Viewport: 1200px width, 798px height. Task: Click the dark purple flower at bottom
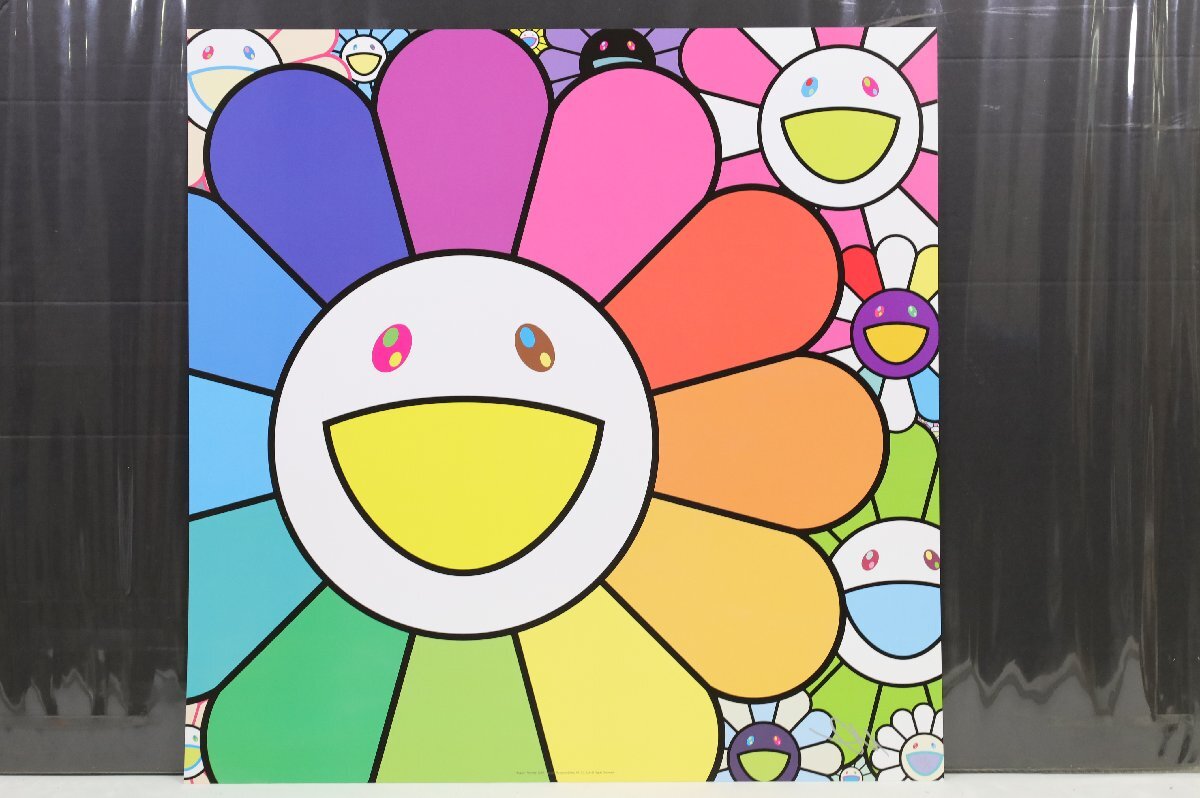point(764,752)
